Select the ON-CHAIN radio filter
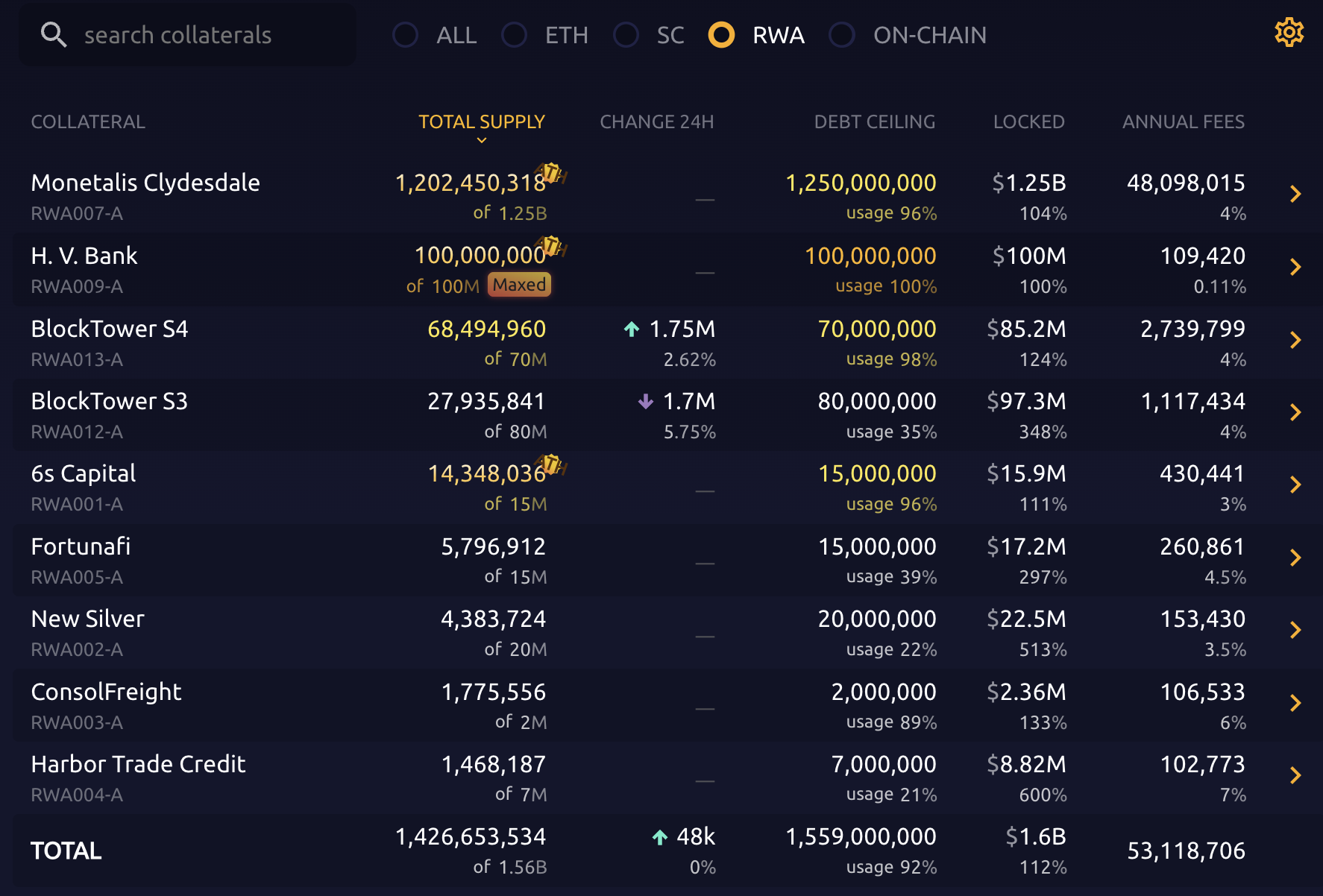 842,35
